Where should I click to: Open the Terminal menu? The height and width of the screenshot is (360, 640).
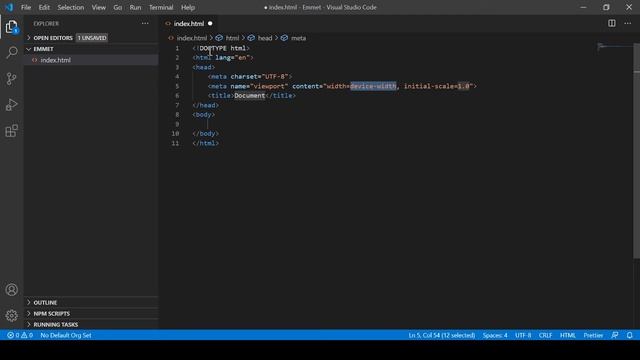point(161,7)
